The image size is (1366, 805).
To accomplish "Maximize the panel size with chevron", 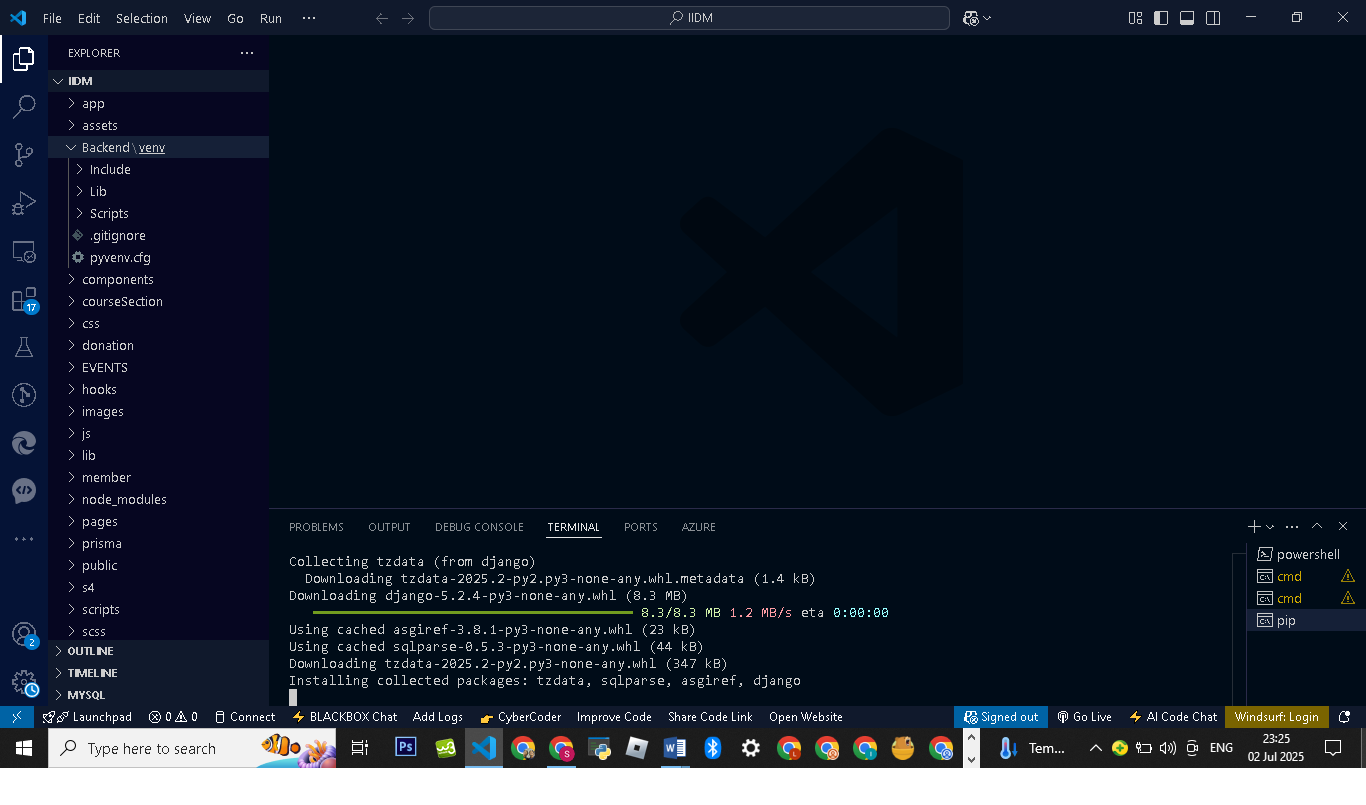I will [1317, 526].
